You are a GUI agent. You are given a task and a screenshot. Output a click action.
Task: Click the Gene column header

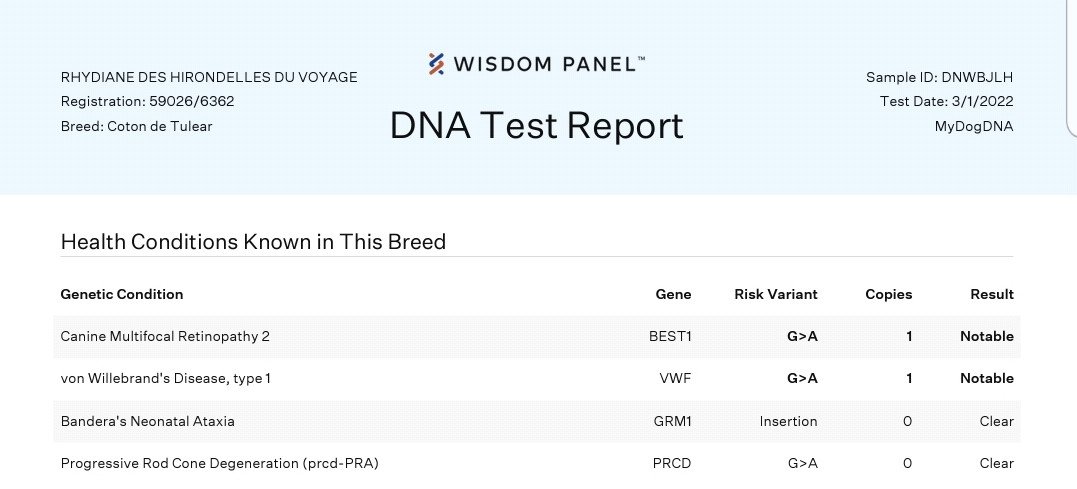(x=673, y=294)
